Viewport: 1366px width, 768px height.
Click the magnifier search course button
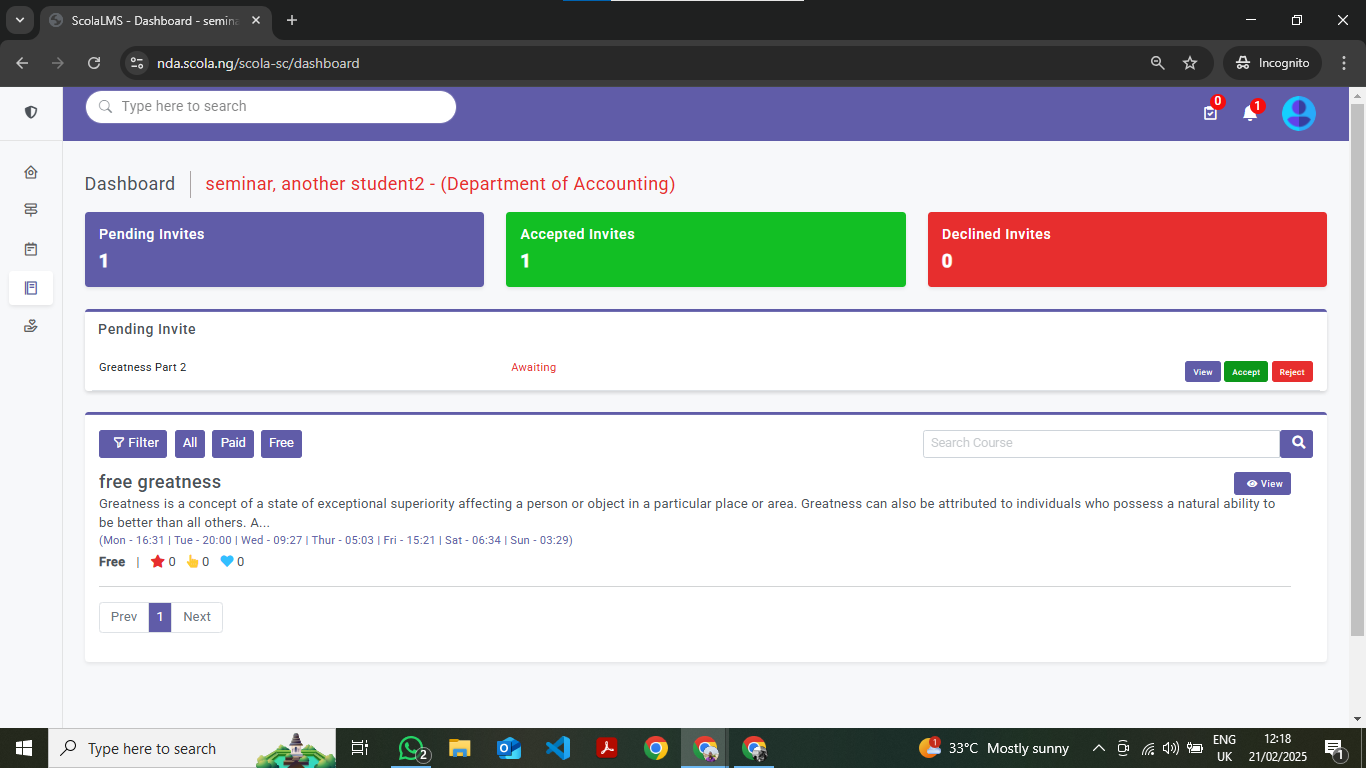[1297, 443]
